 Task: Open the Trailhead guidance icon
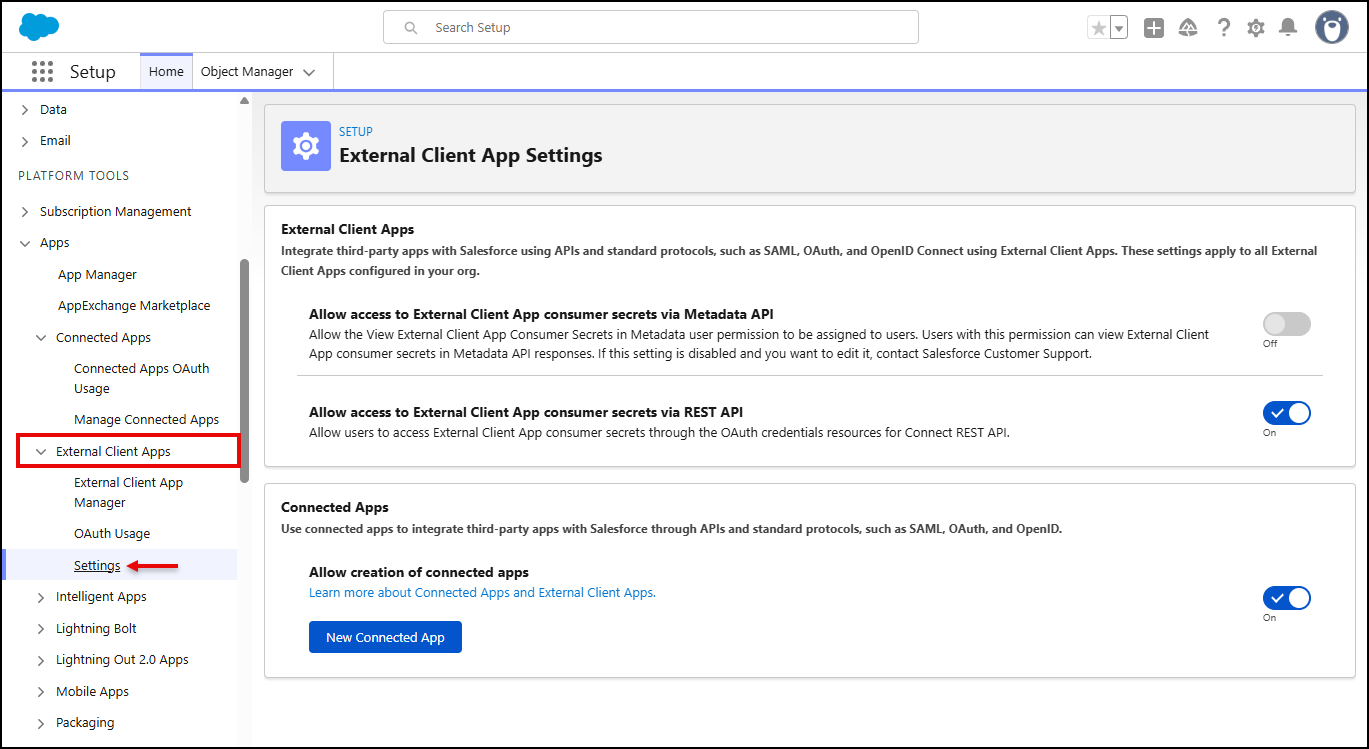[1188, 29]
